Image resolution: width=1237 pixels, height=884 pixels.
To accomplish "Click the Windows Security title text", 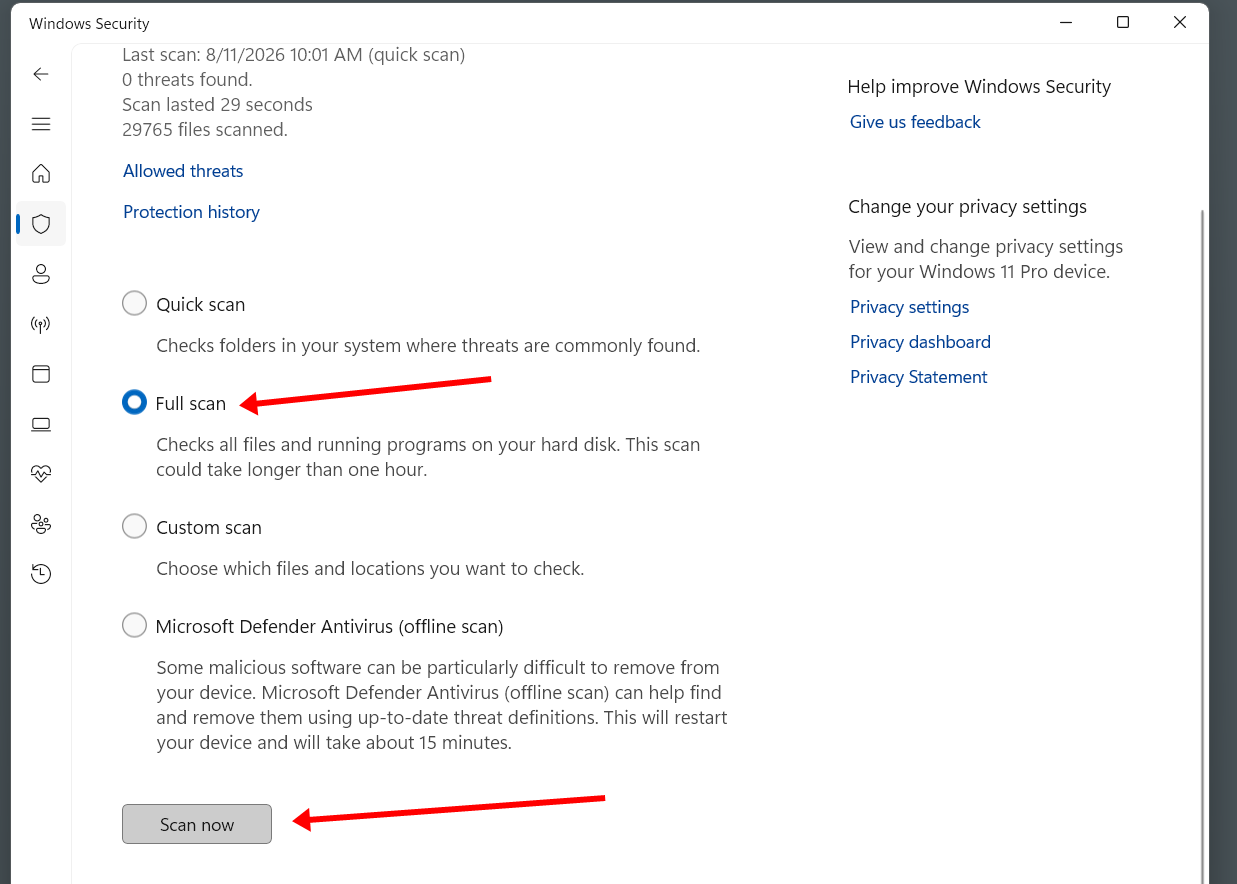I will click(89, 23).
